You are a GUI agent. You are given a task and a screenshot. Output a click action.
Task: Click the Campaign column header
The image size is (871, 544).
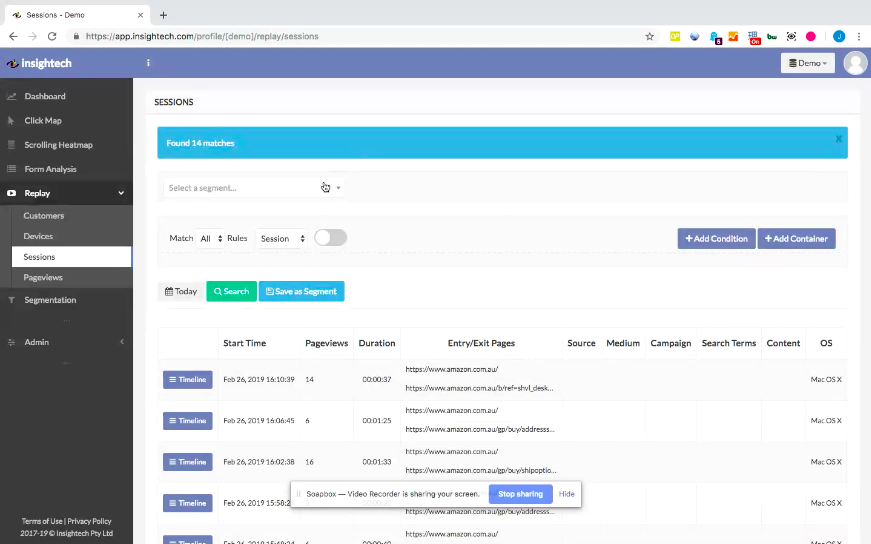pyautogui.click(x=670, y=343)
